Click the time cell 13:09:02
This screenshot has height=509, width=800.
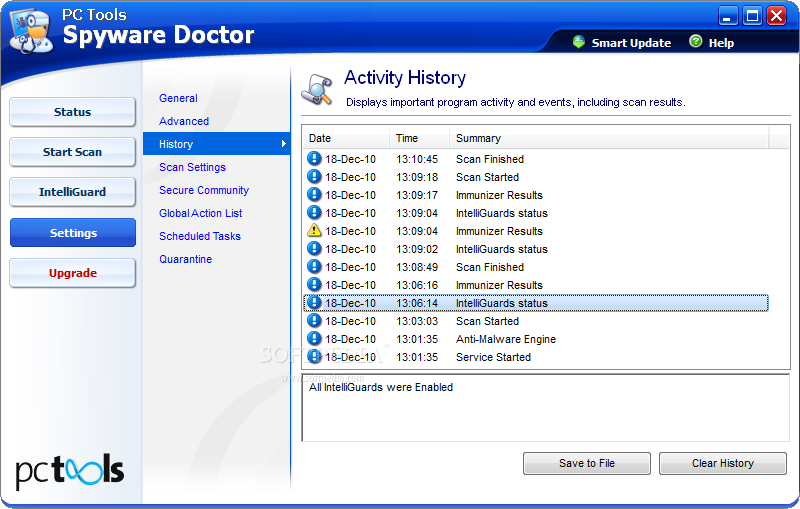(417, 249)
